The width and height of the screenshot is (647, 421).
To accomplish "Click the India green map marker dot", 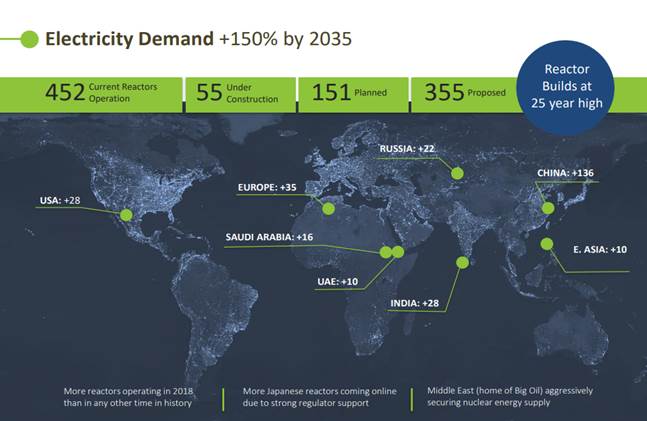I will [x=462, y=263].
